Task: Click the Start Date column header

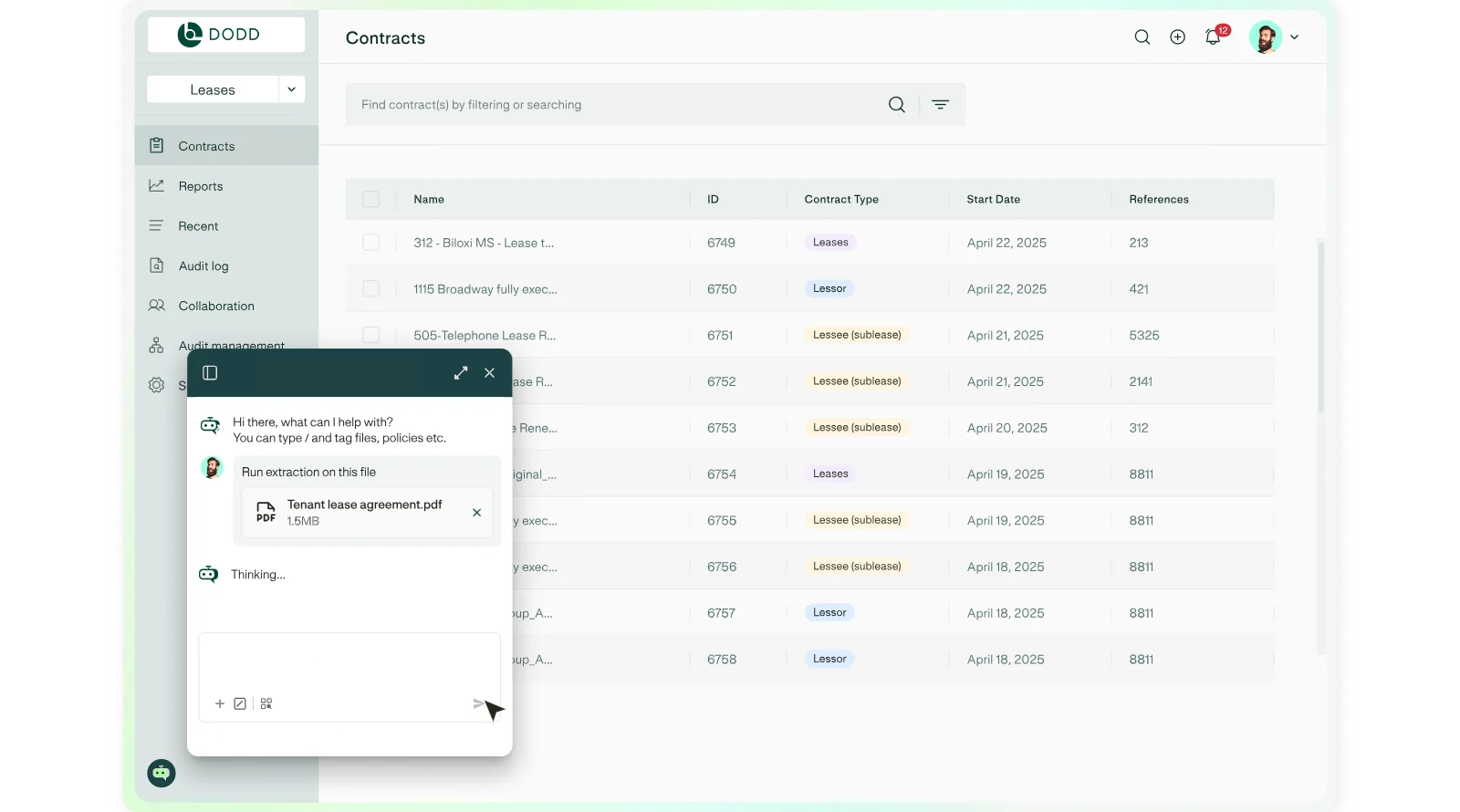Action: coord(993,199)
